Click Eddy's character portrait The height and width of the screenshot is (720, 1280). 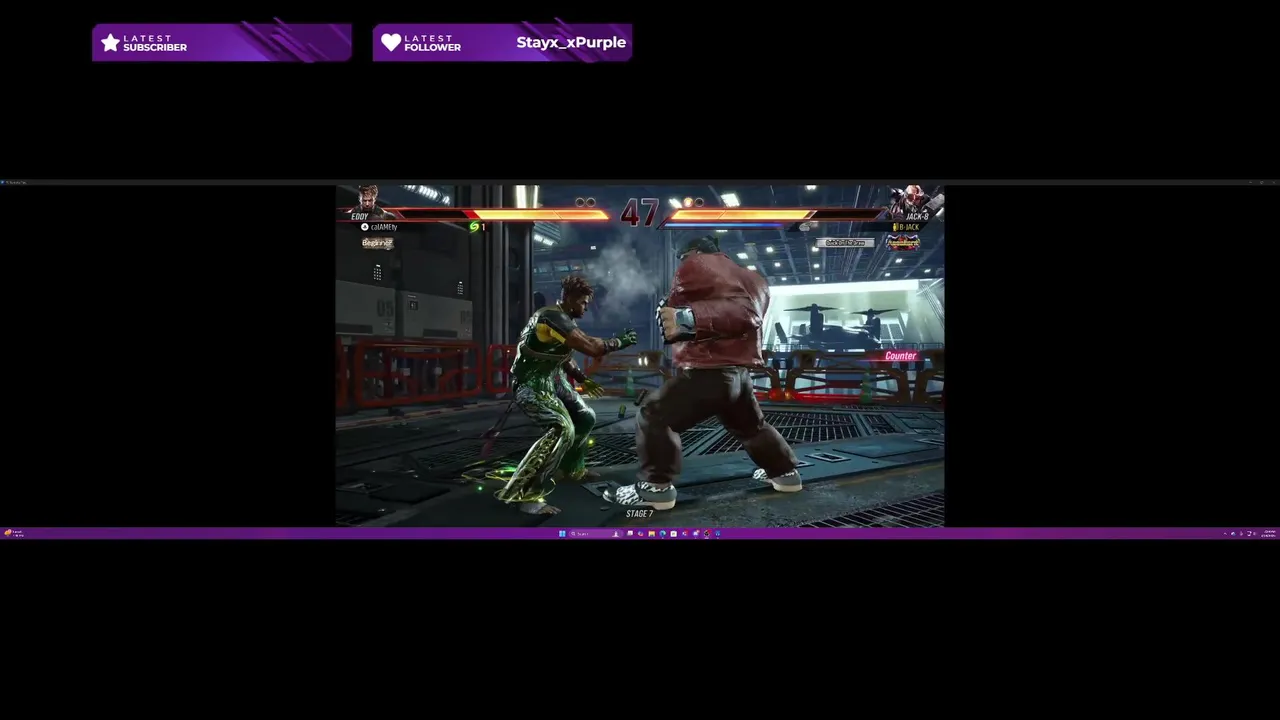click(368, 200)
